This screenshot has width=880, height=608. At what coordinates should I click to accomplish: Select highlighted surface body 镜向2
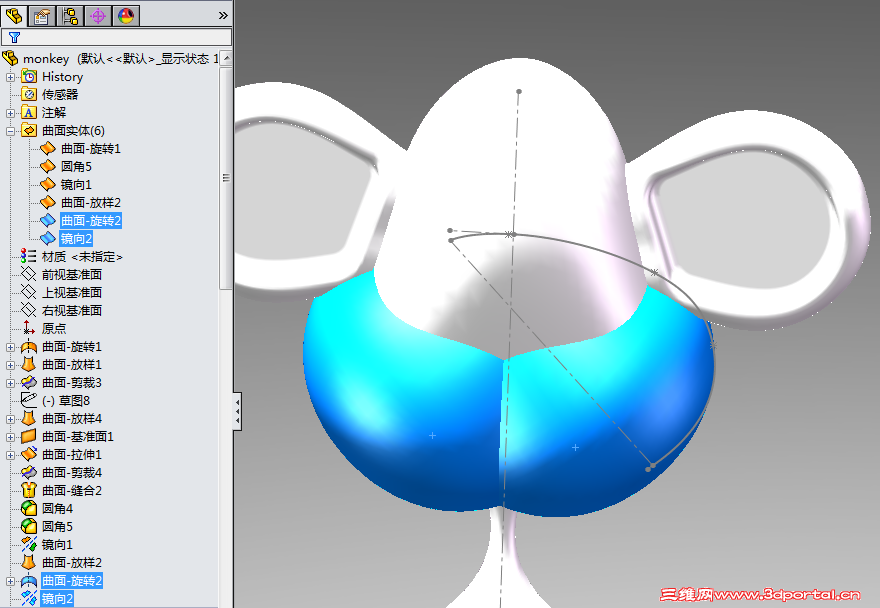(76, 239)
